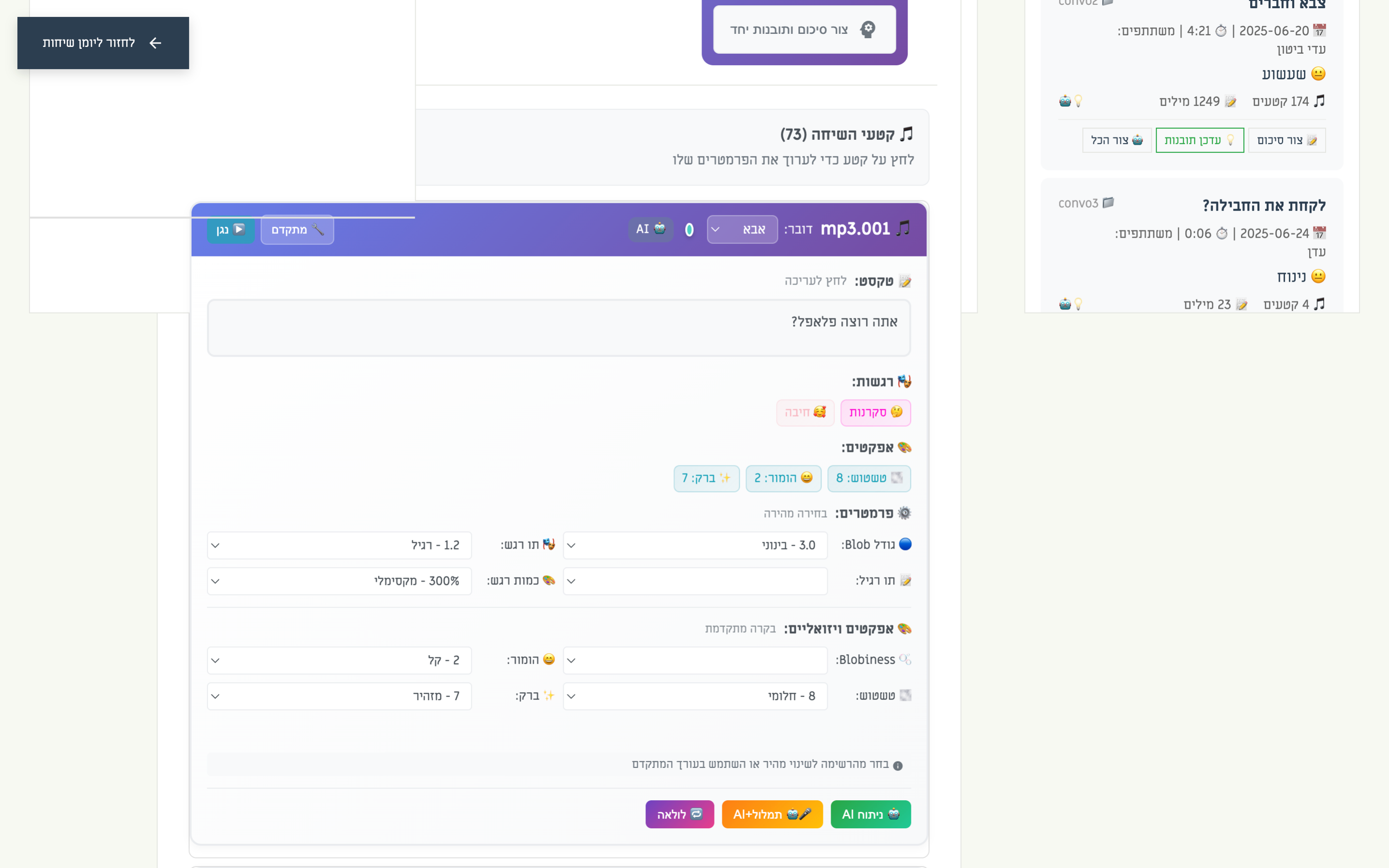
Task: Toggle the blur (טשטוש: 8) effect chip
Action: point(868,478)
